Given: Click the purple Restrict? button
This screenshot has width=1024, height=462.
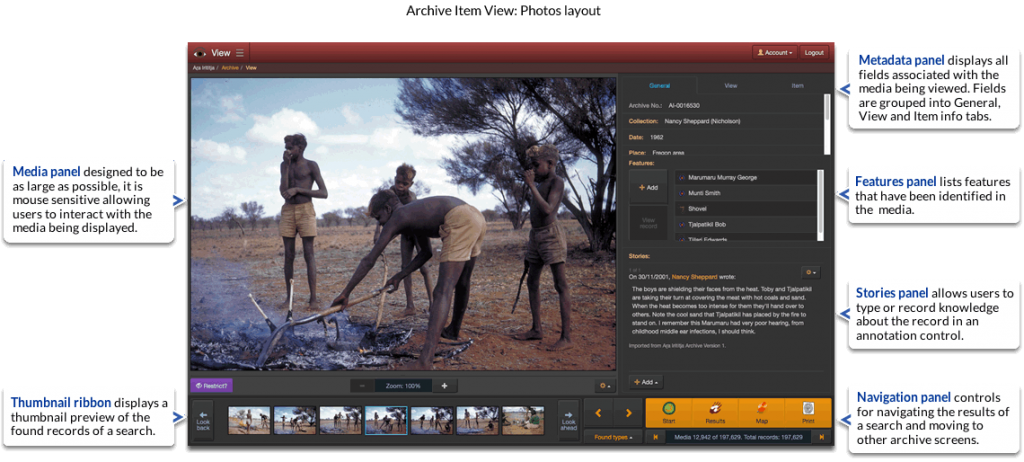Looking at the screenshot, I should point(211,386).
